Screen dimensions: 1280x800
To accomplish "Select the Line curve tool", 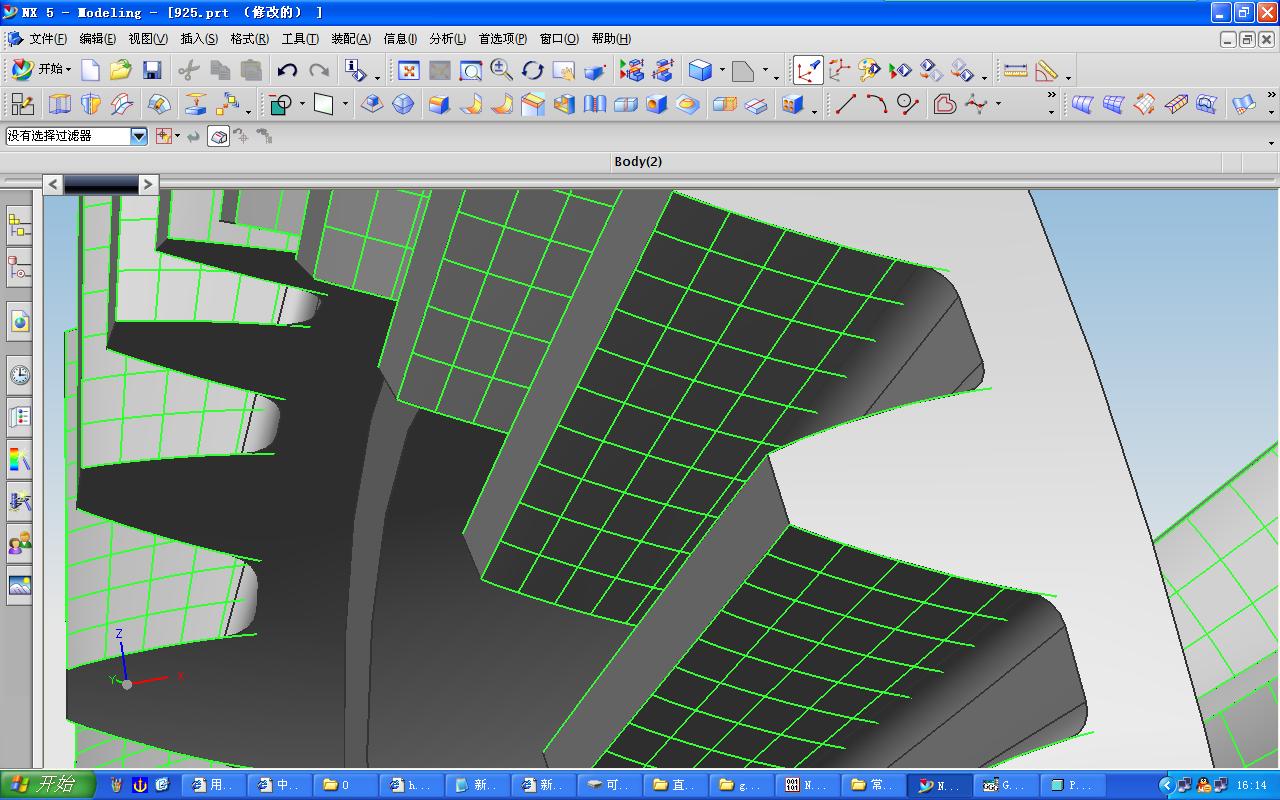I will (846, 104).
